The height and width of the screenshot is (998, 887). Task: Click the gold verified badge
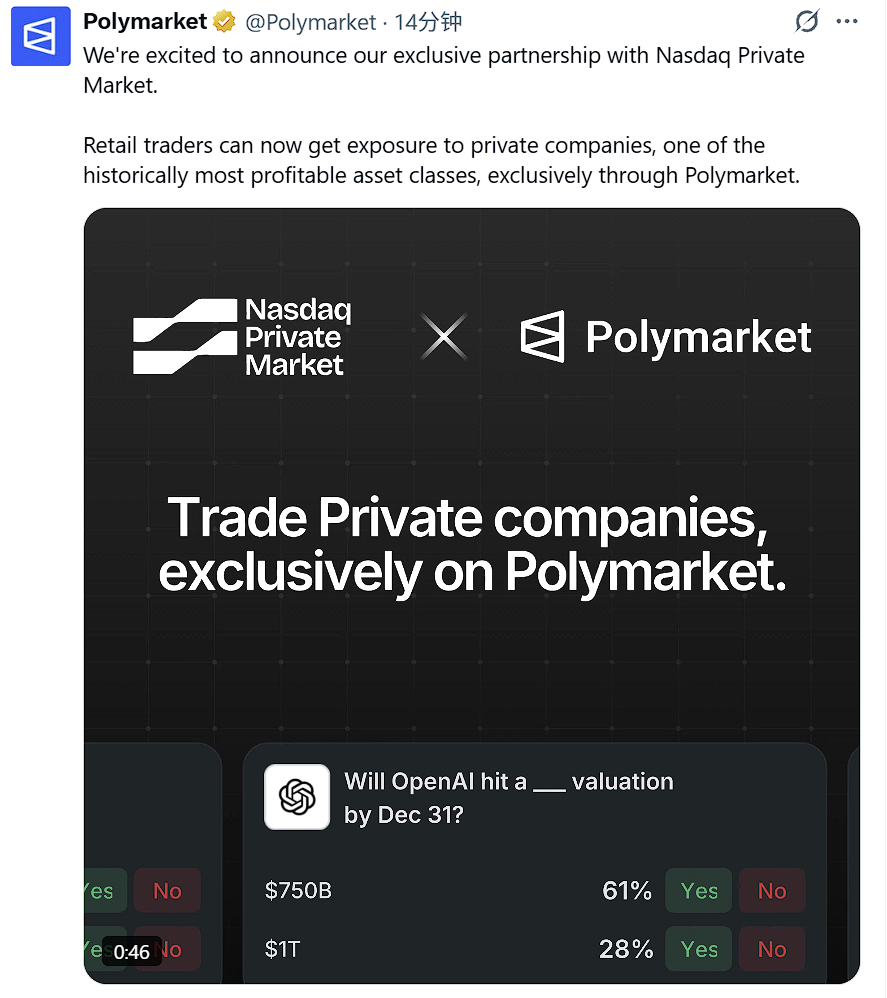click(x=224, y=22)
